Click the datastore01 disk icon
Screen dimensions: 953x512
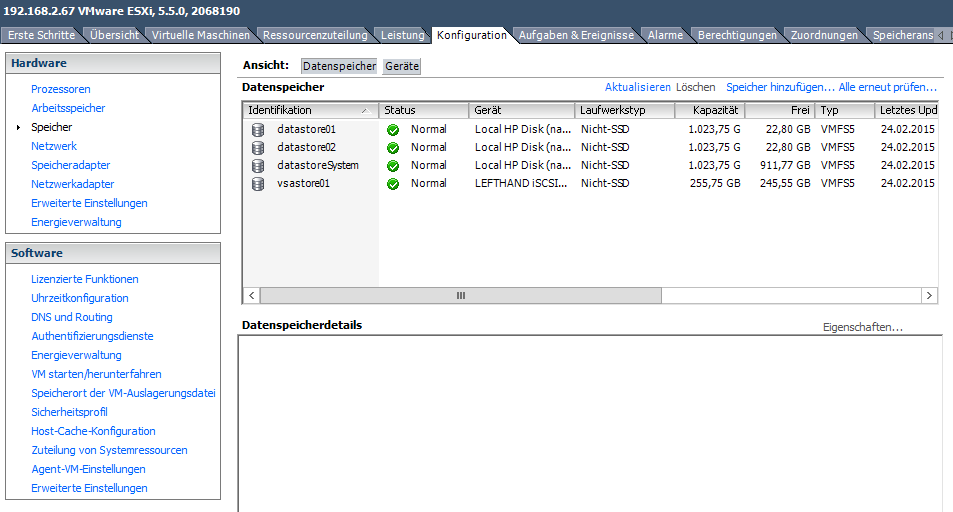click(x=258, y=129)
